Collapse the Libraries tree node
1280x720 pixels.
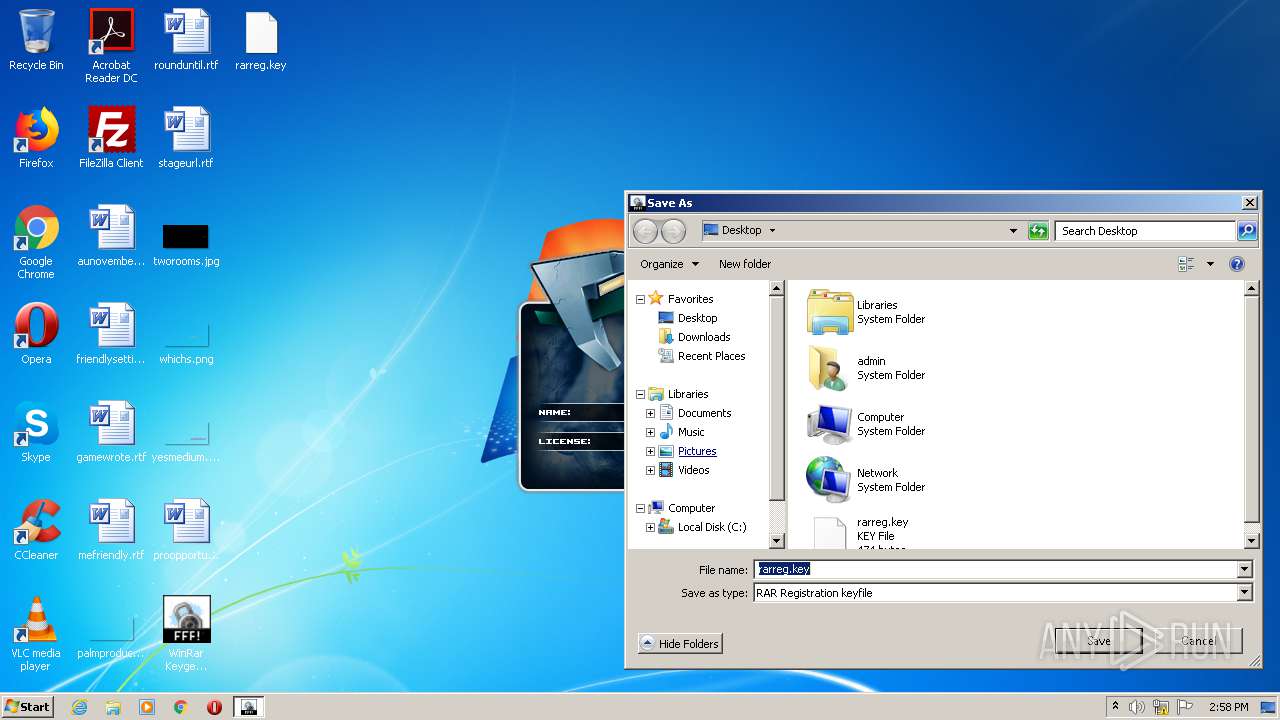click(640, 394)
